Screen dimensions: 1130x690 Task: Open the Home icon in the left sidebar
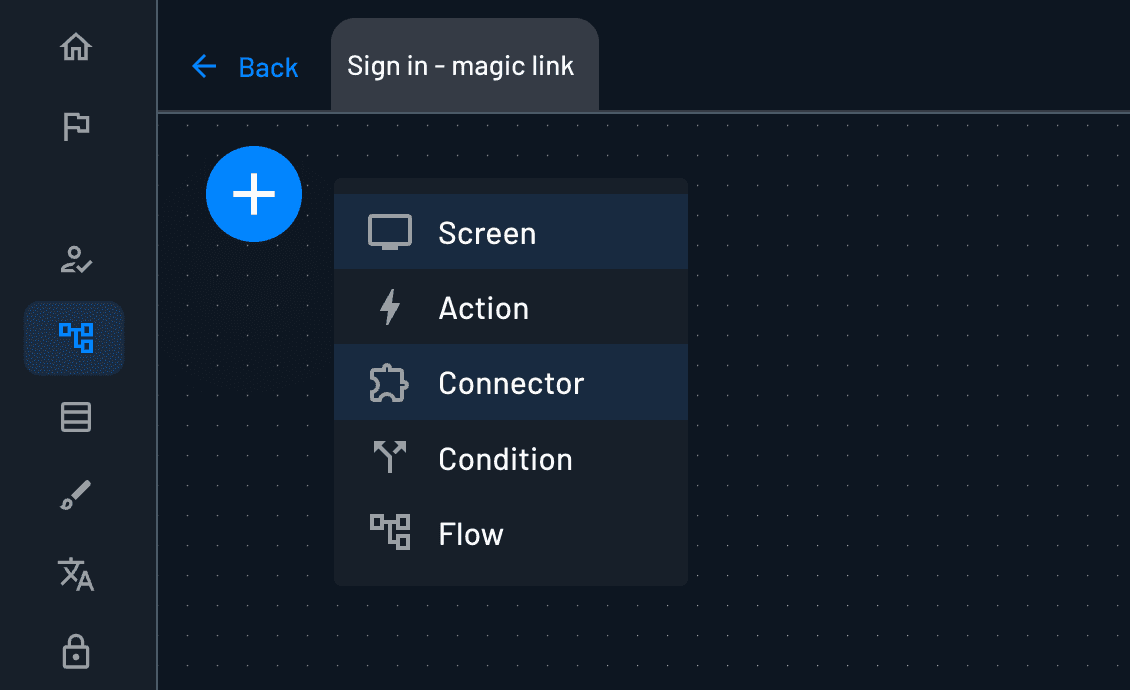pyautogui.click(x=75, y=46)
